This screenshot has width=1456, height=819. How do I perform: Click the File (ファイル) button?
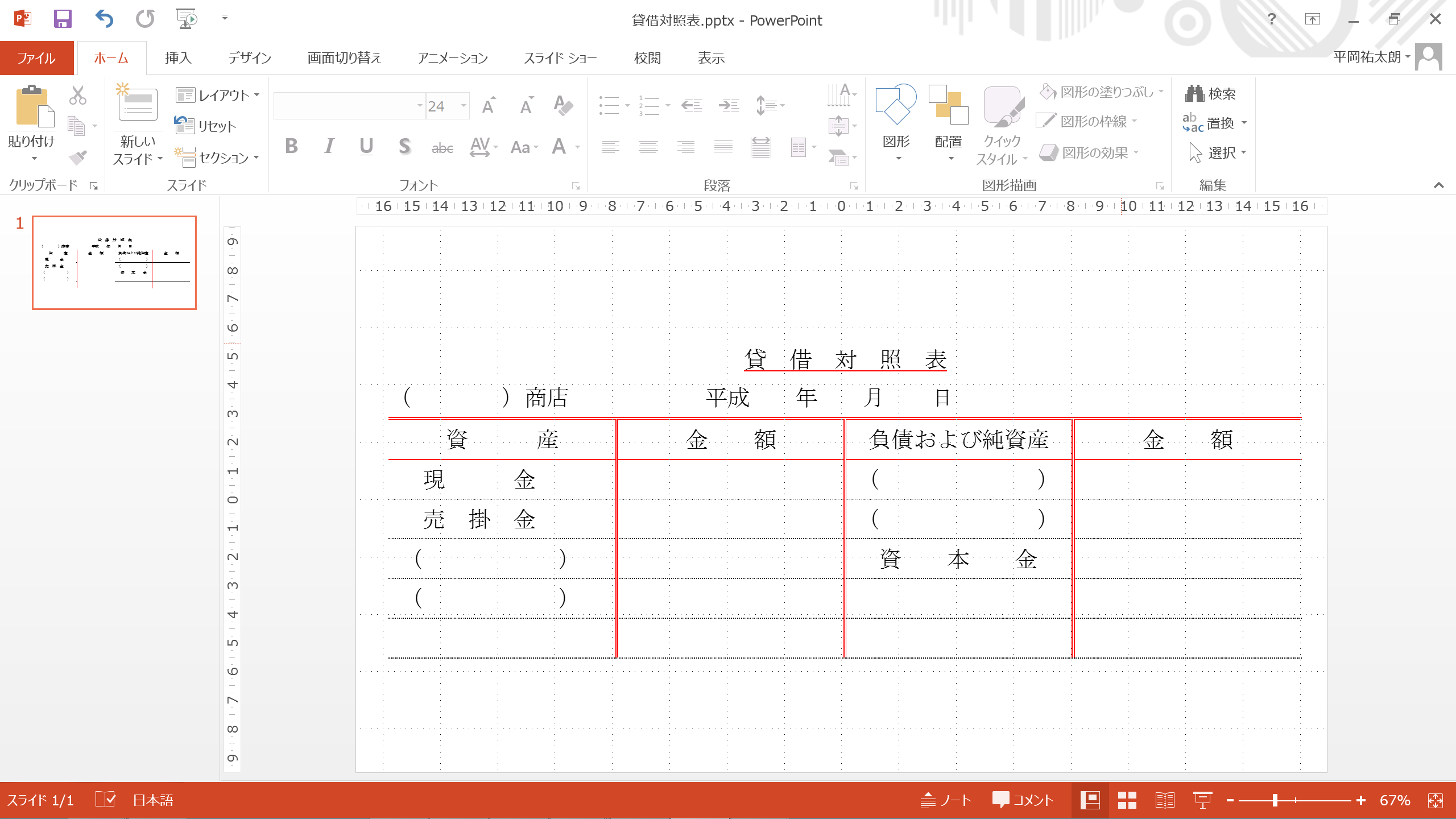pos(36,58)
